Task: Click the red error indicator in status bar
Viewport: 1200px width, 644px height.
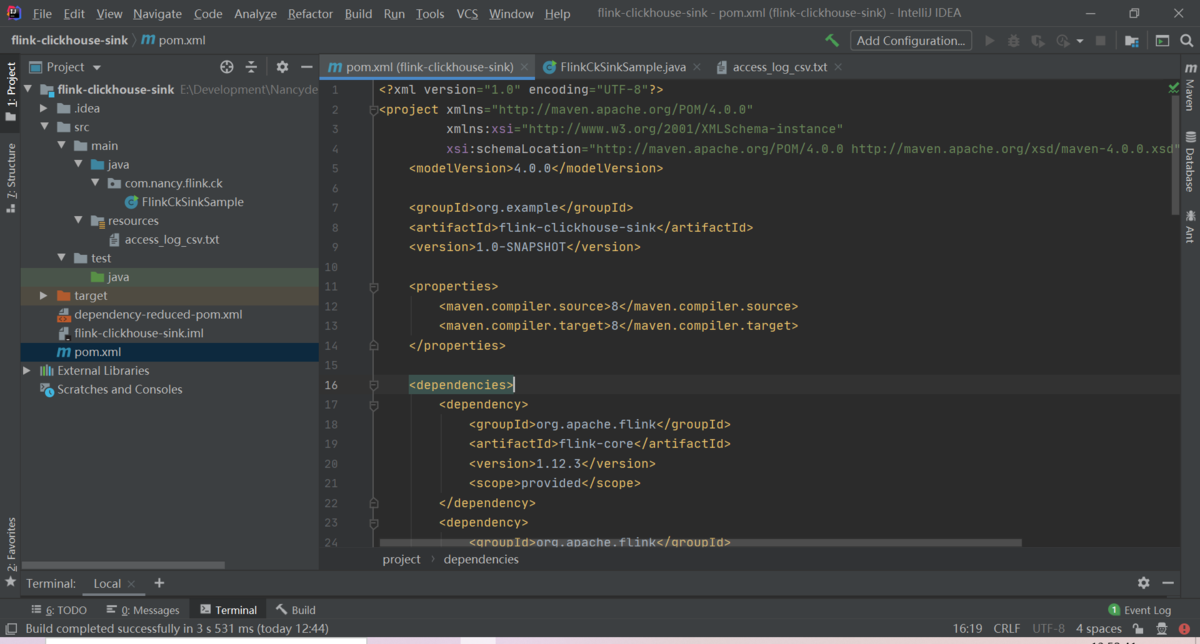Action: point(1185,629)
